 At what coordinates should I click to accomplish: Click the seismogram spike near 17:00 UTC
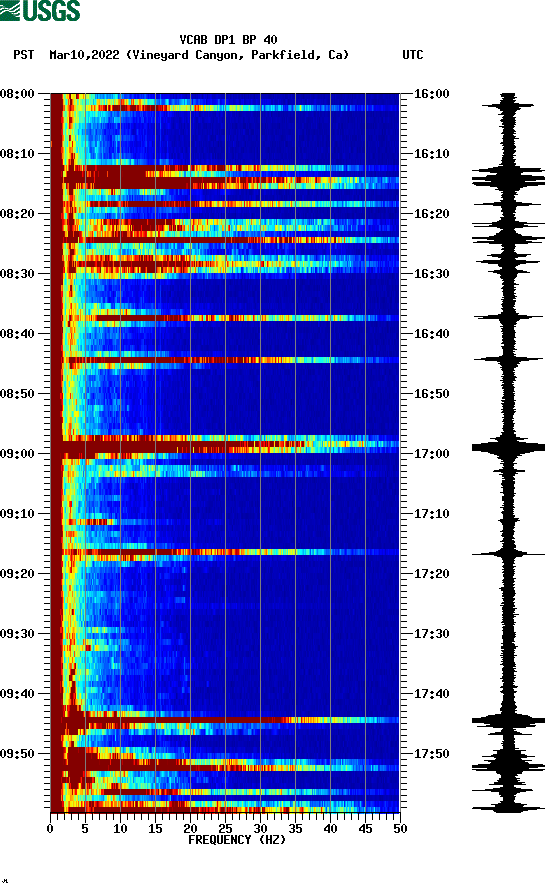[508, 448]
